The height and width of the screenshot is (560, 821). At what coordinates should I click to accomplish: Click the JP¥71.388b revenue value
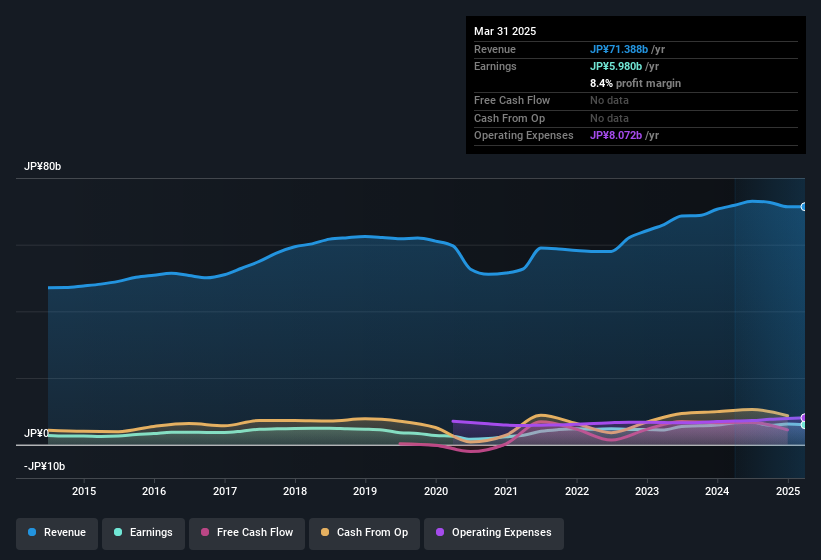click(619, 49)
